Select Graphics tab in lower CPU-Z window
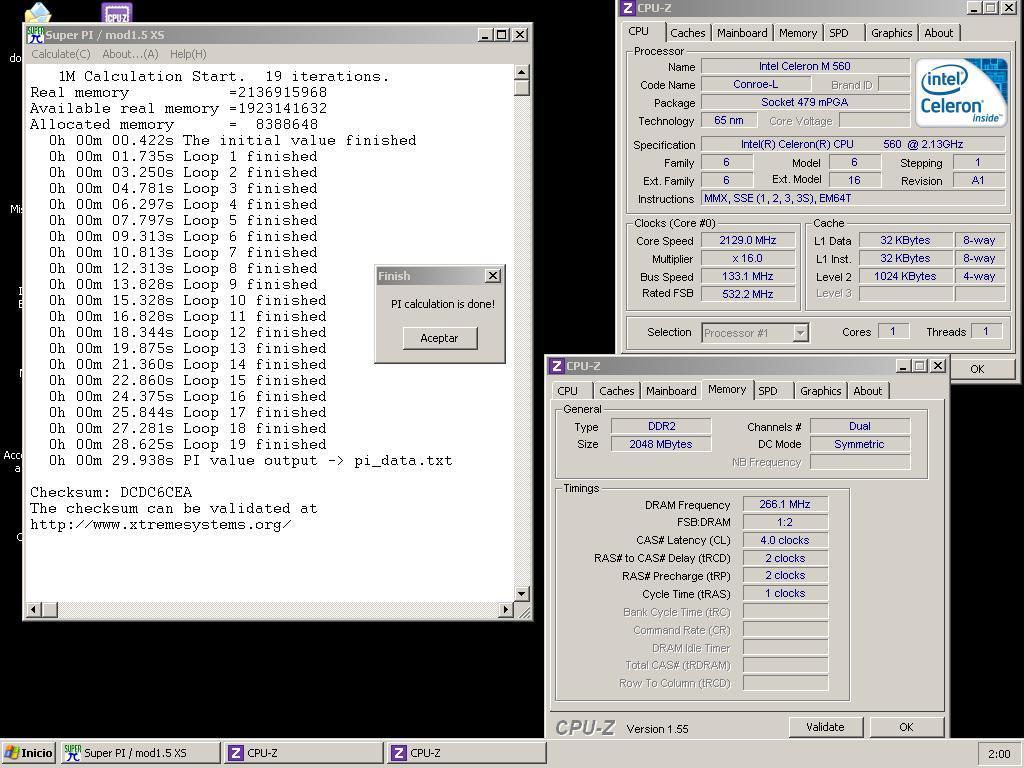The image size is (1024, 768). (x=820, y=391)
